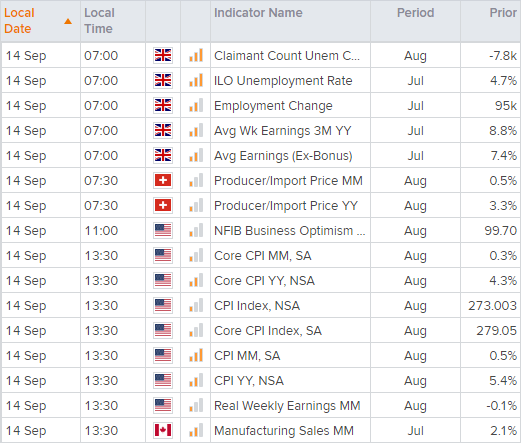Click US flag beside NFIB Business Optimism

[163, 230]
